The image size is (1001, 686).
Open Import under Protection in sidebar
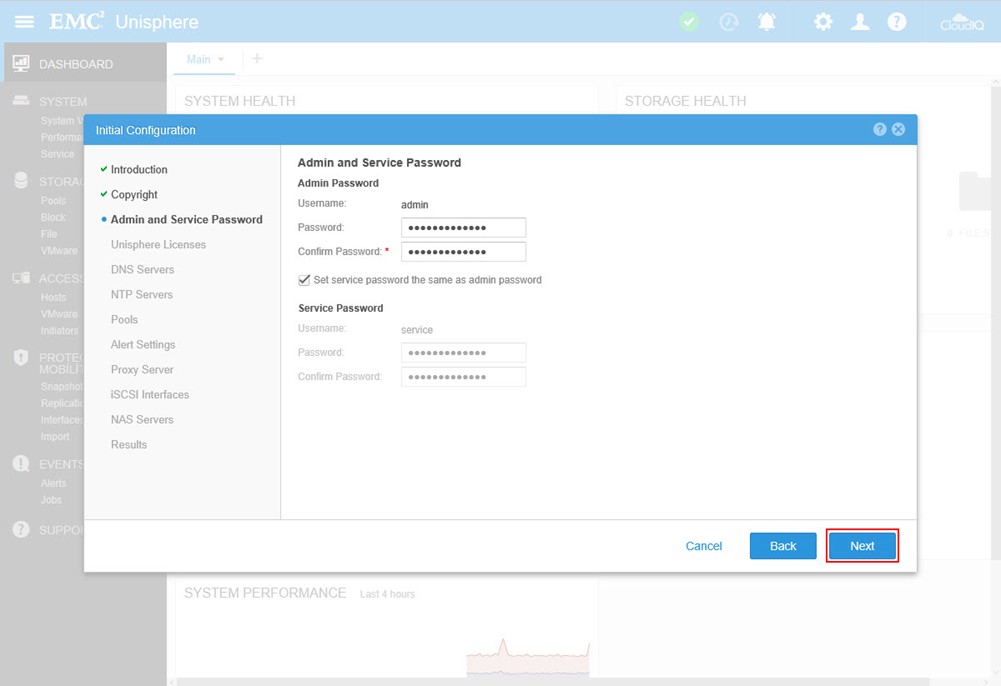tap(55, 436)
